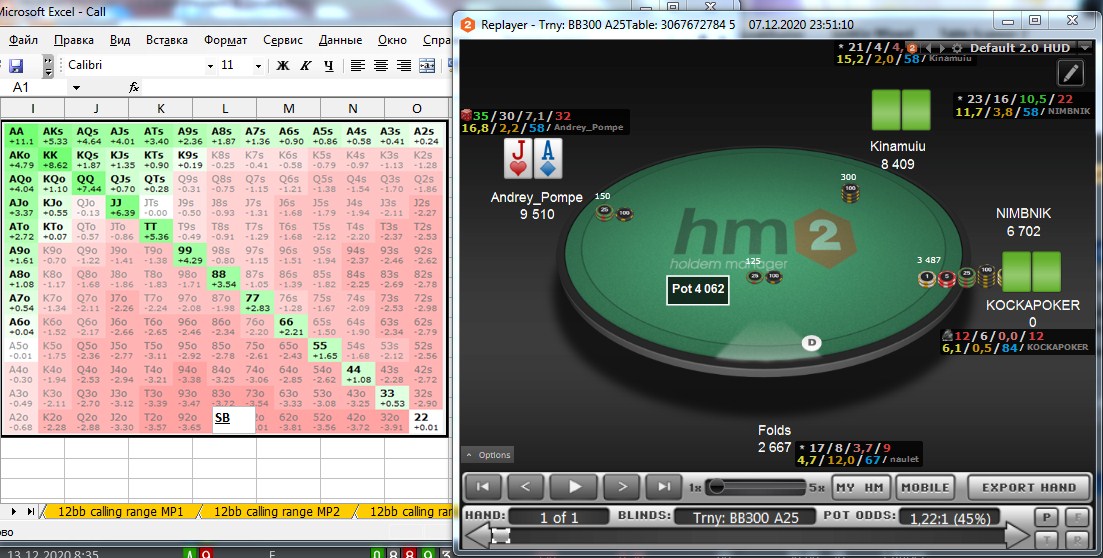Image resolution: width=1103 pixels, height=558 pixels.
Task: Click the AKs +5.33 cell
Action: [54, 136]
